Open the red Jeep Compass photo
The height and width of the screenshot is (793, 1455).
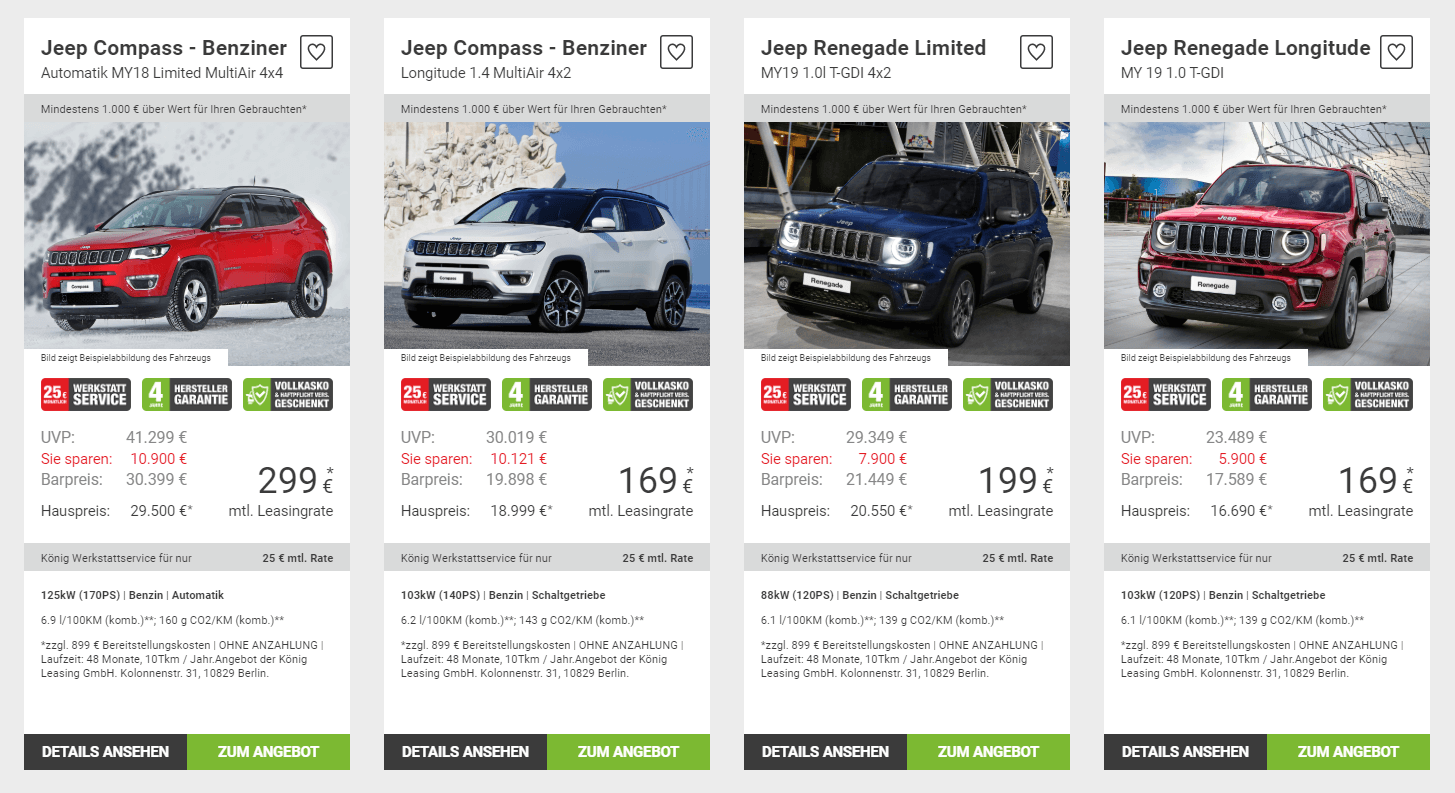(187, 244)
